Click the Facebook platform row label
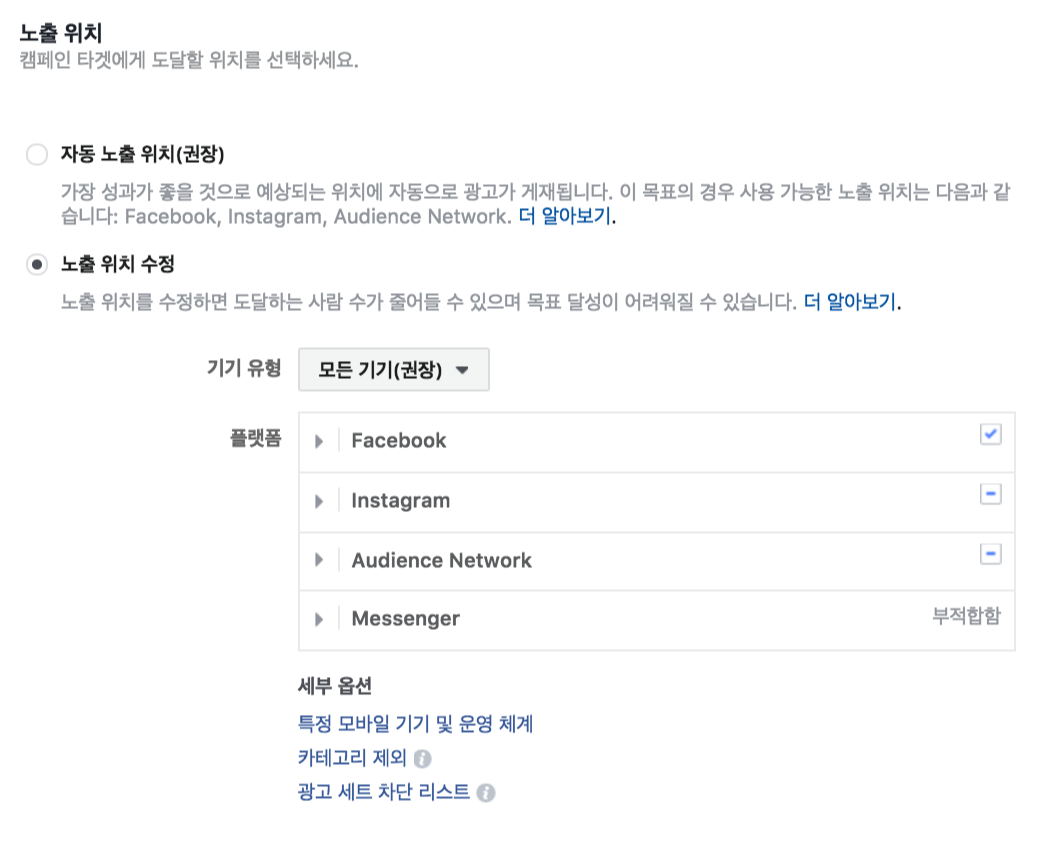 396,440
